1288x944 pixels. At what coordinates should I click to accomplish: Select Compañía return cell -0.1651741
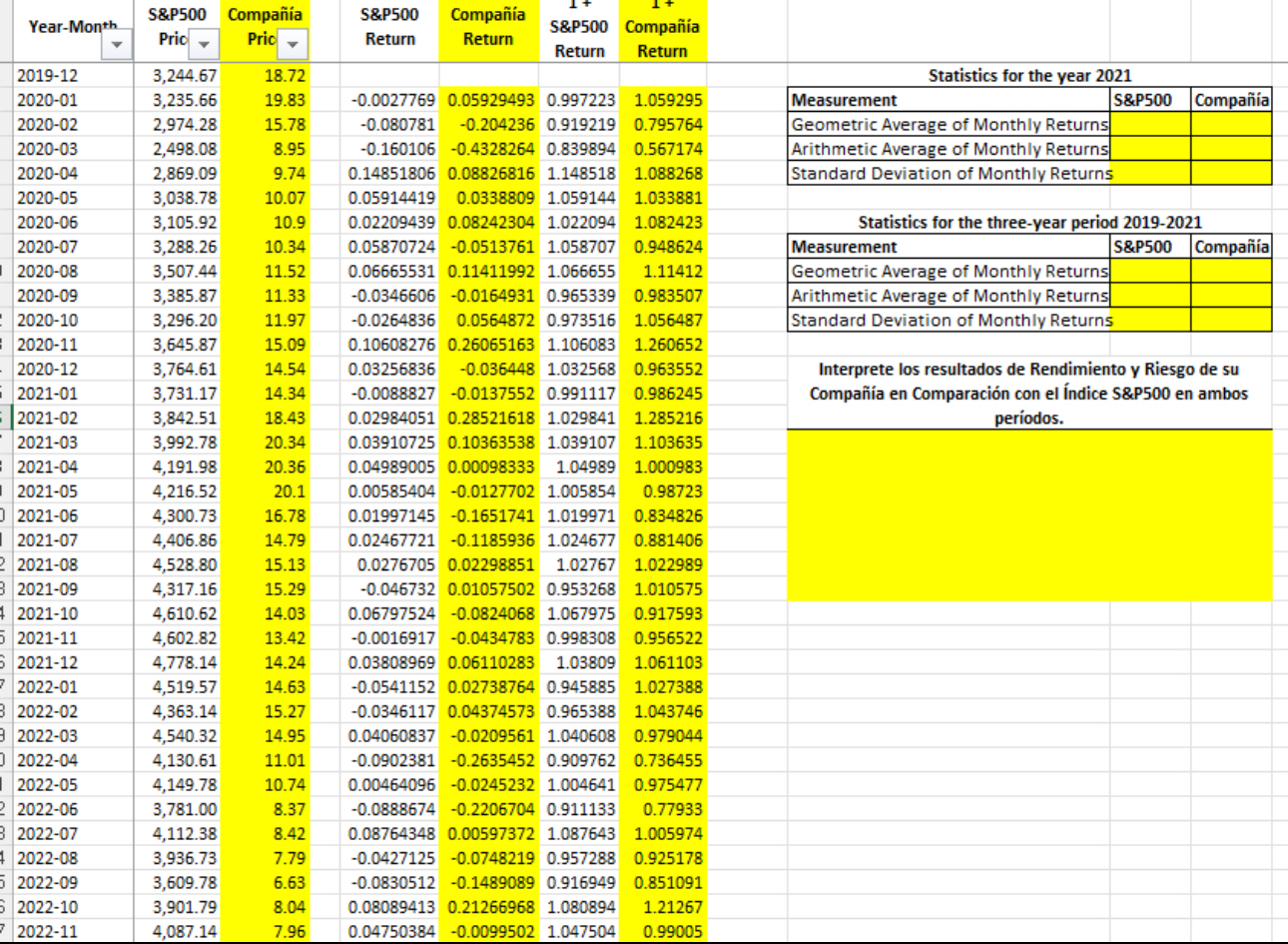coord(488,515)
